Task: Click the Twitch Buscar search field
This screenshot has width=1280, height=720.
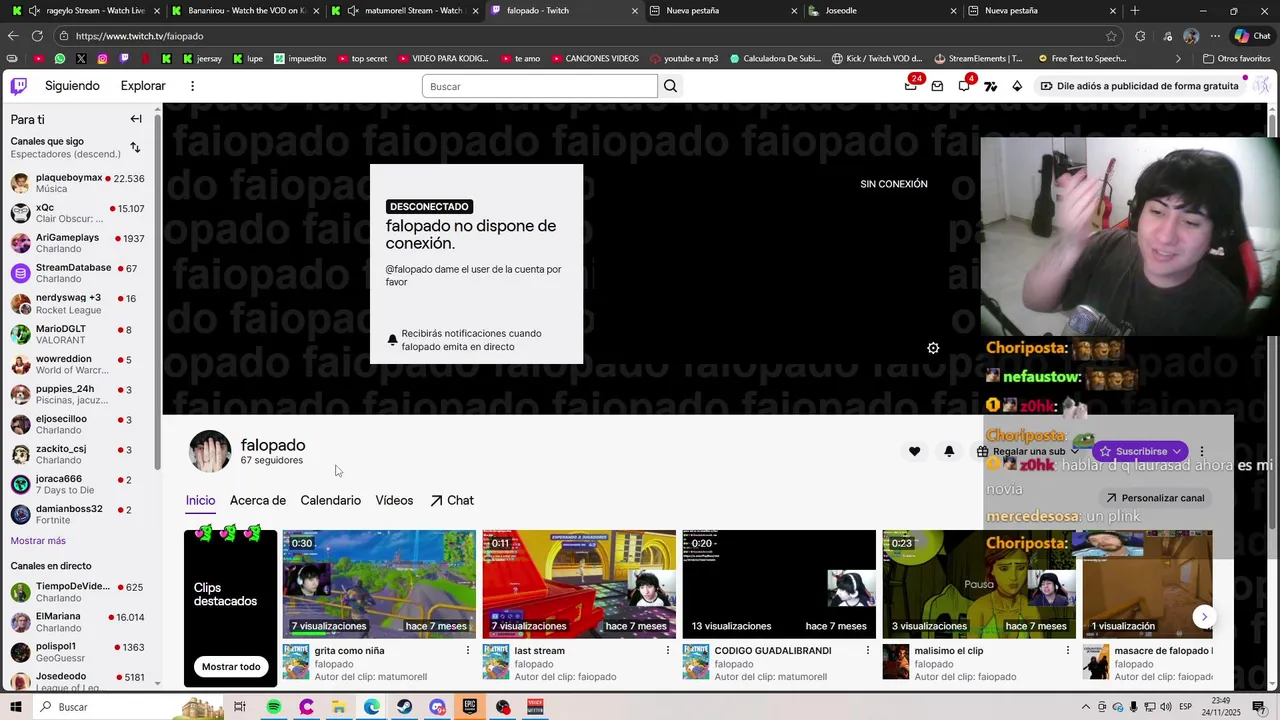Action: (x=540, y=86)
